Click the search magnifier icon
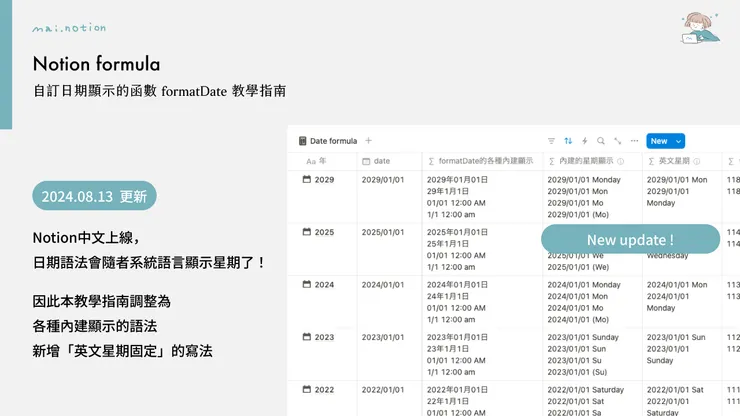The height and width of the screenshot is (416, 740). pyautogui.click(x=601, y=141)
